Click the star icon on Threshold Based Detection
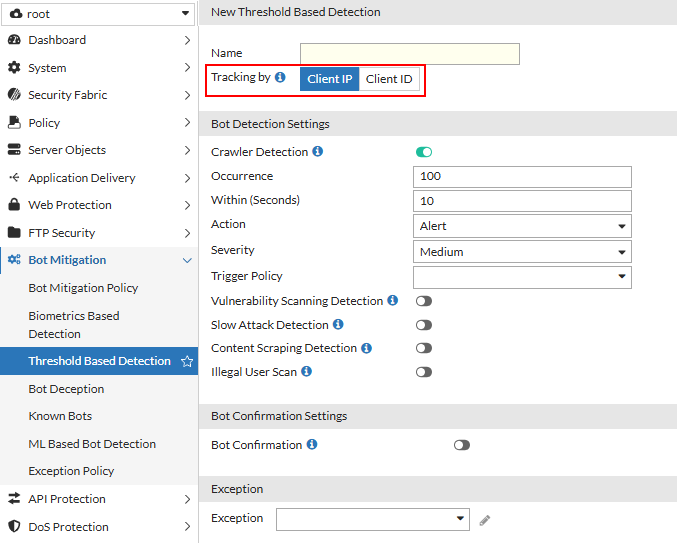Viewport: 677px width, 543px height. coord(186,361)
